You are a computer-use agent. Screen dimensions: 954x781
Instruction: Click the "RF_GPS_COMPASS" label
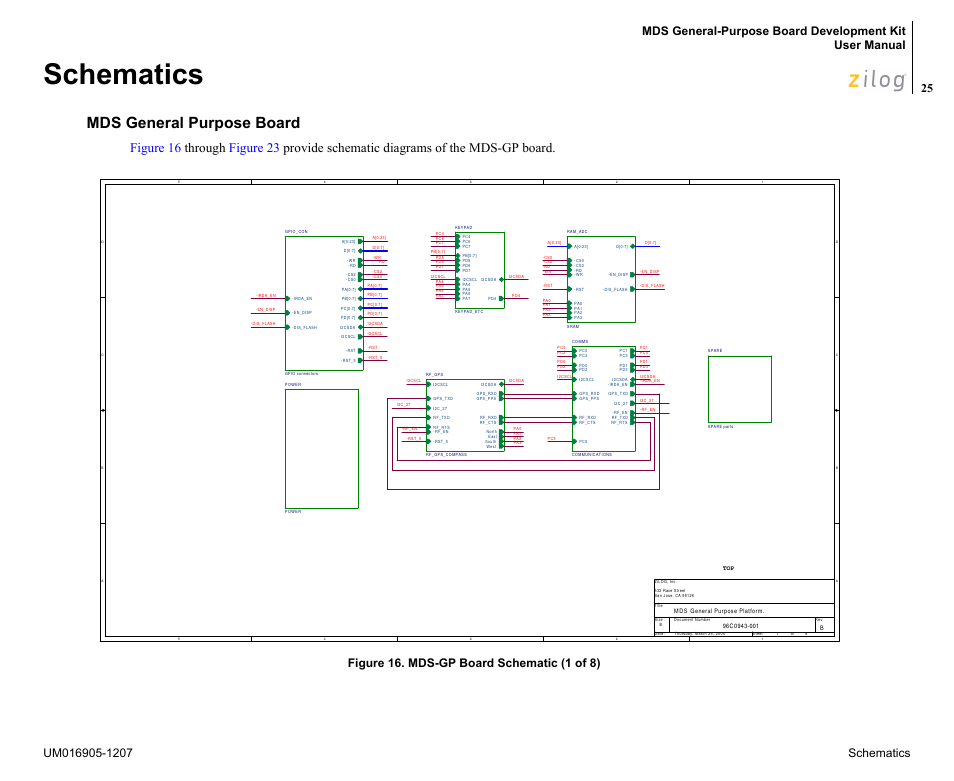(446, 454)
